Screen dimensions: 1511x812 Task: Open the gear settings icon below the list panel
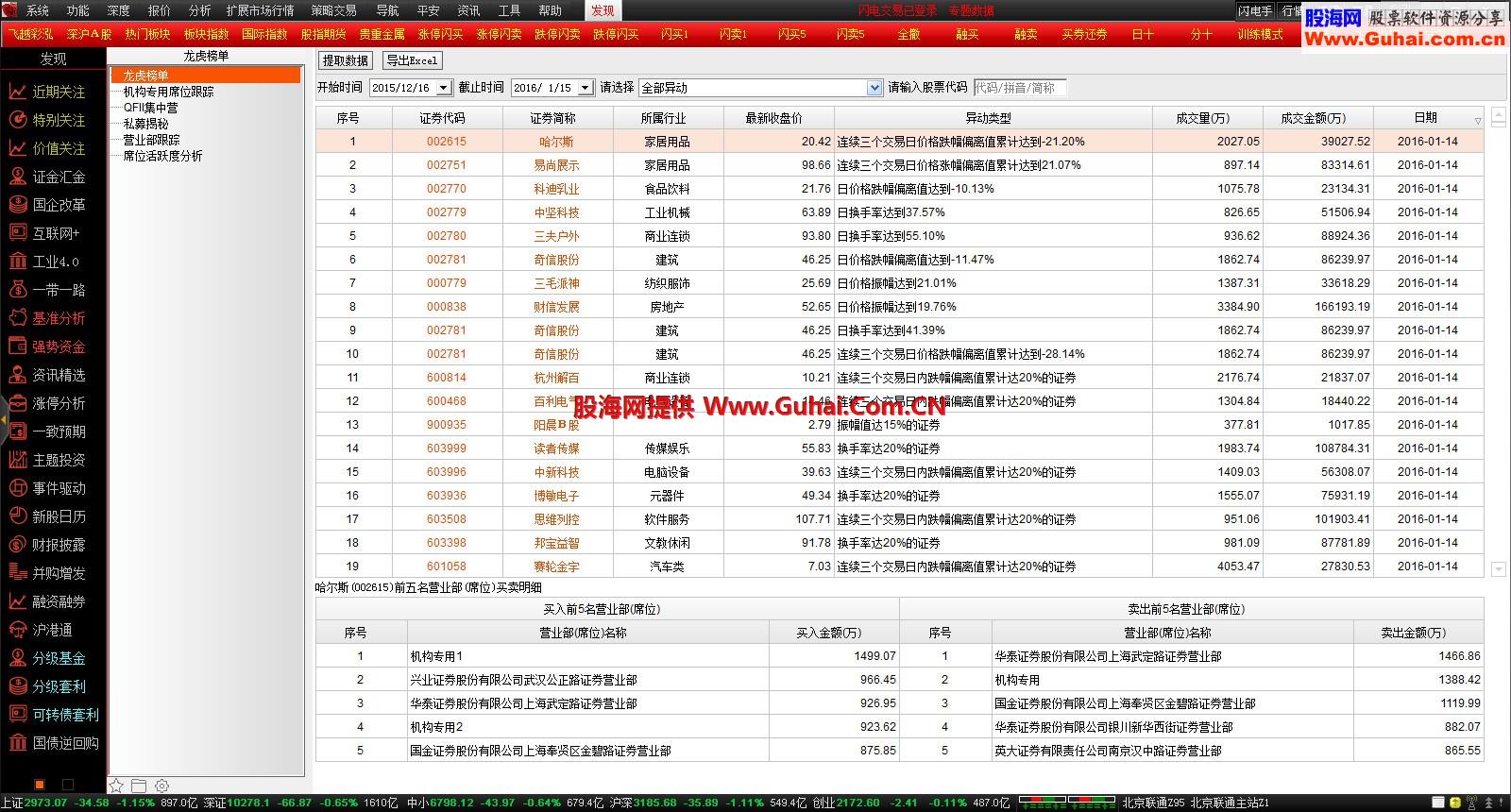[161, 786]
